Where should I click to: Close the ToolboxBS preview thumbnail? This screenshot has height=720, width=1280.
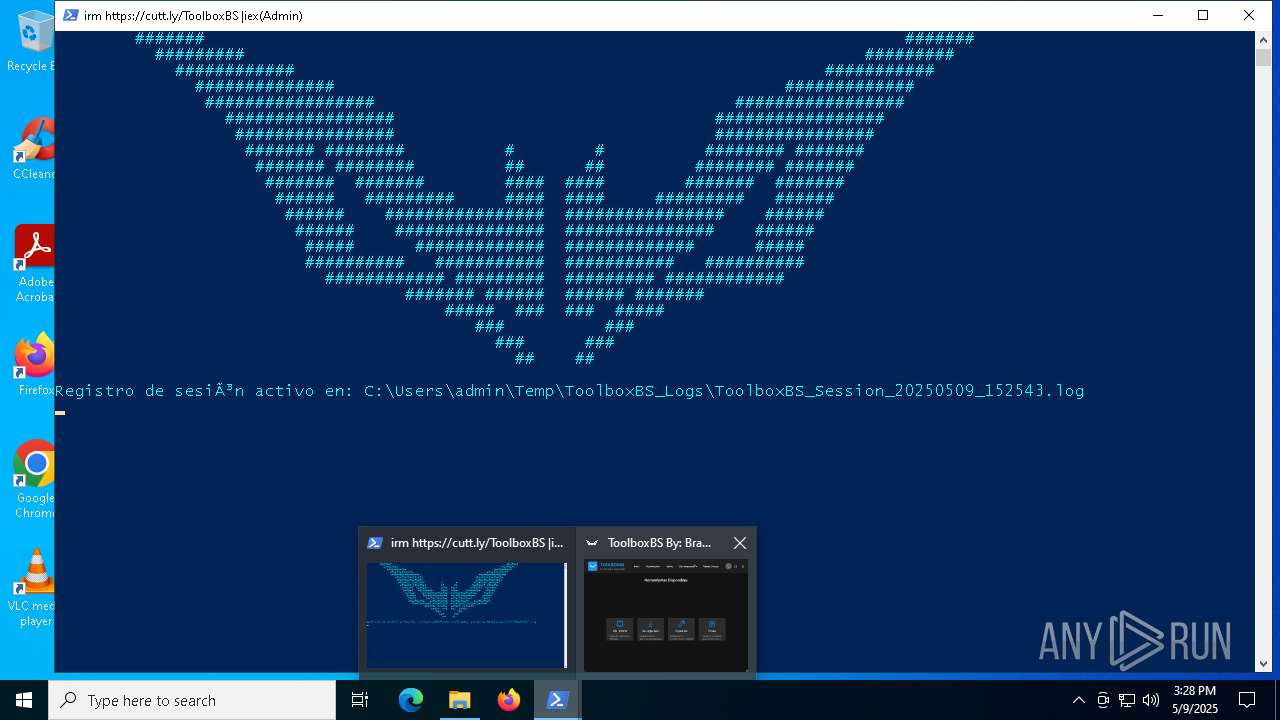point(739,543)
